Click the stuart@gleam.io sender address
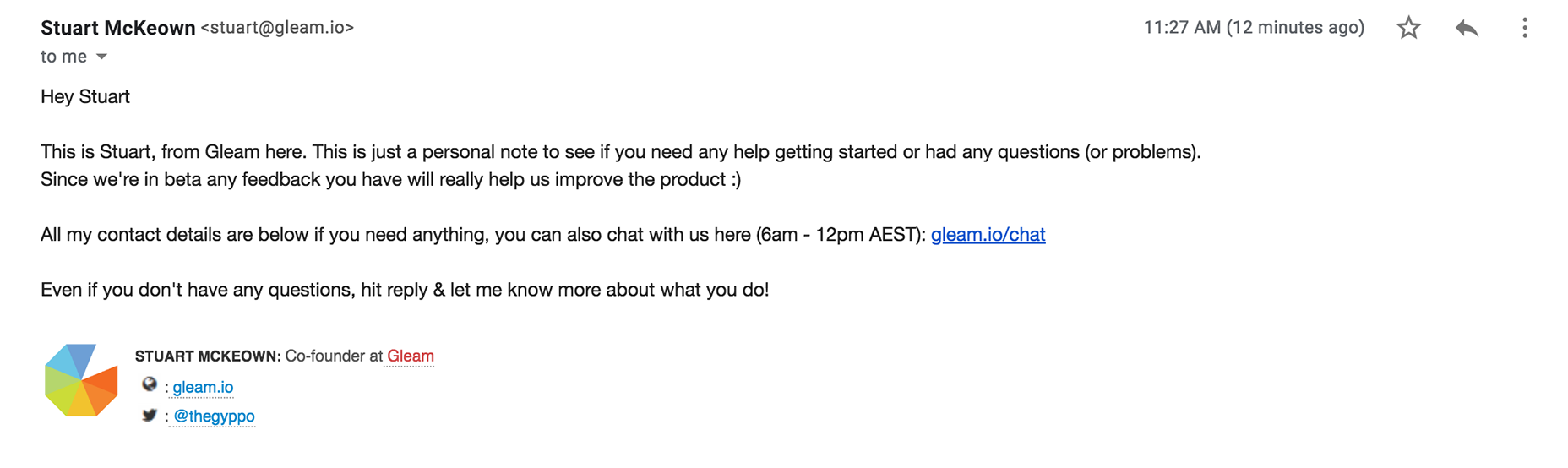The image size is (1568, 468). (x=277, y=28)
